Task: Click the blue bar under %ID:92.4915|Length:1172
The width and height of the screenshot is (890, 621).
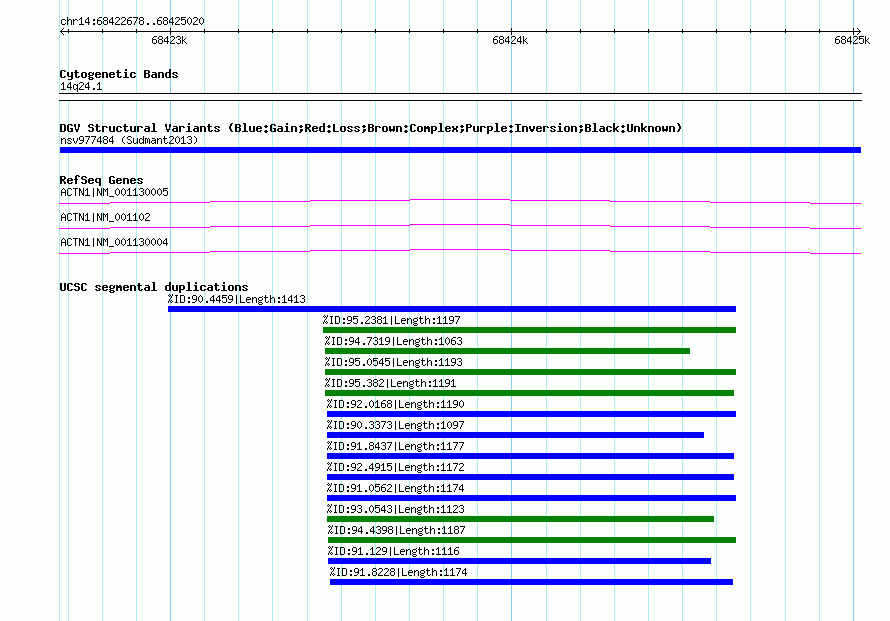Action: [530, 477]
